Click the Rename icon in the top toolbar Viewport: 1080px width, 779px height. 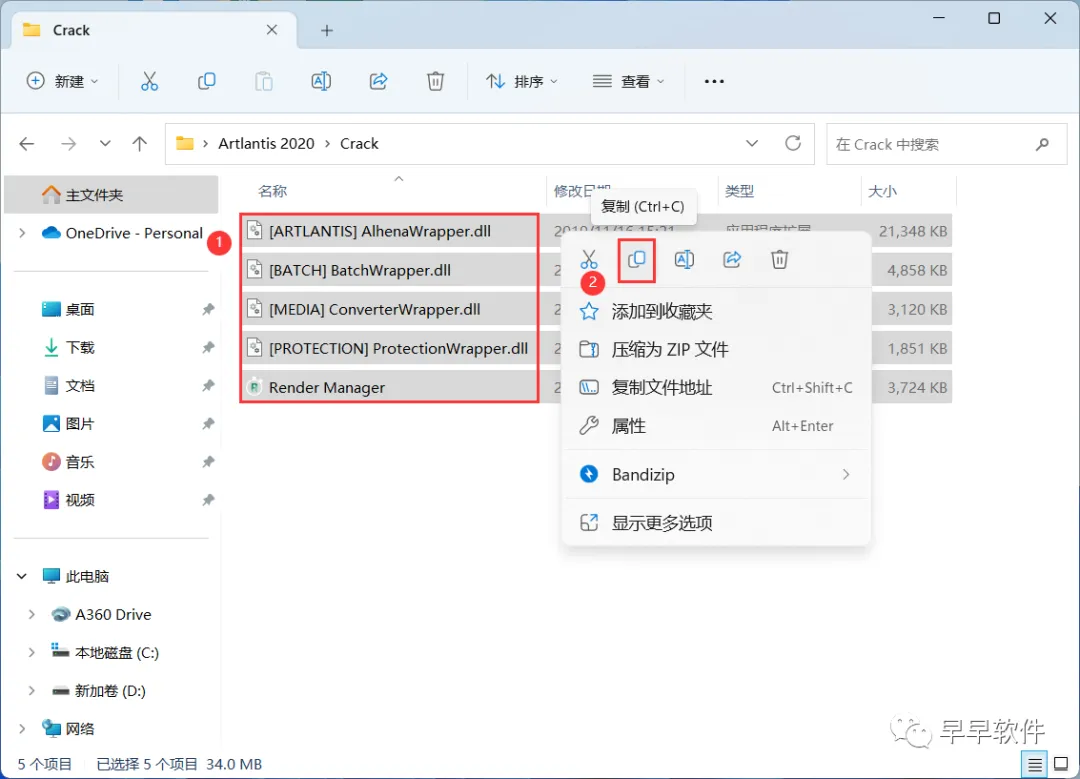point(321,81)
